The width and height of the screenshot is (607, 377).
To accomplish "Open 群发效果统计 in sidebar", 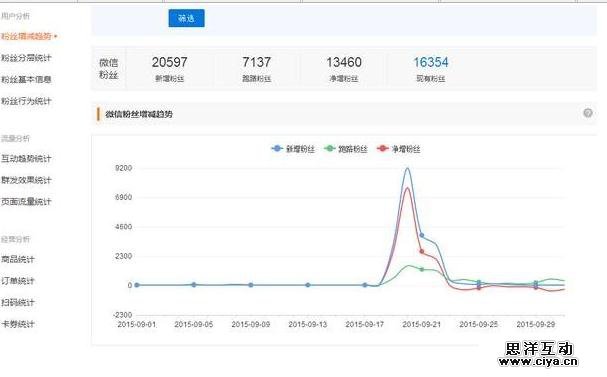I will (x=26, y=180).
